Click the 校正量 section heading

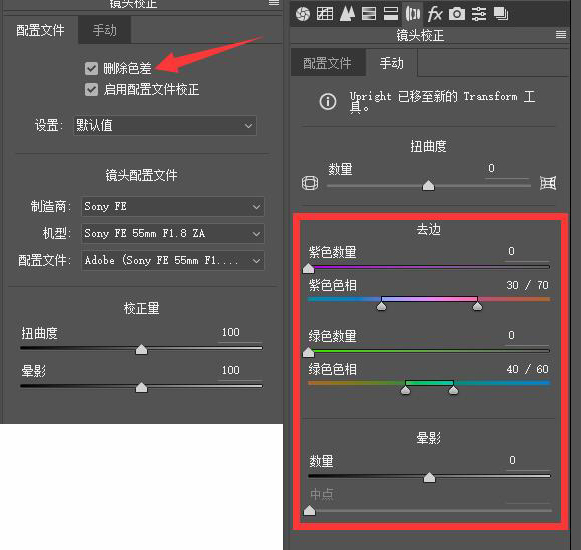(x=141, y=308)
